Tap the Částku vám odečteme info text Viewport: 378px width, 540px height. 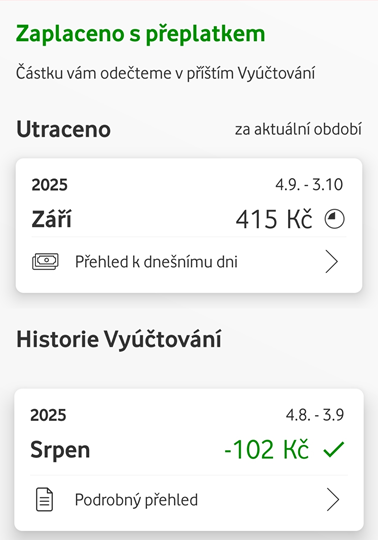(x=165, y=73)
